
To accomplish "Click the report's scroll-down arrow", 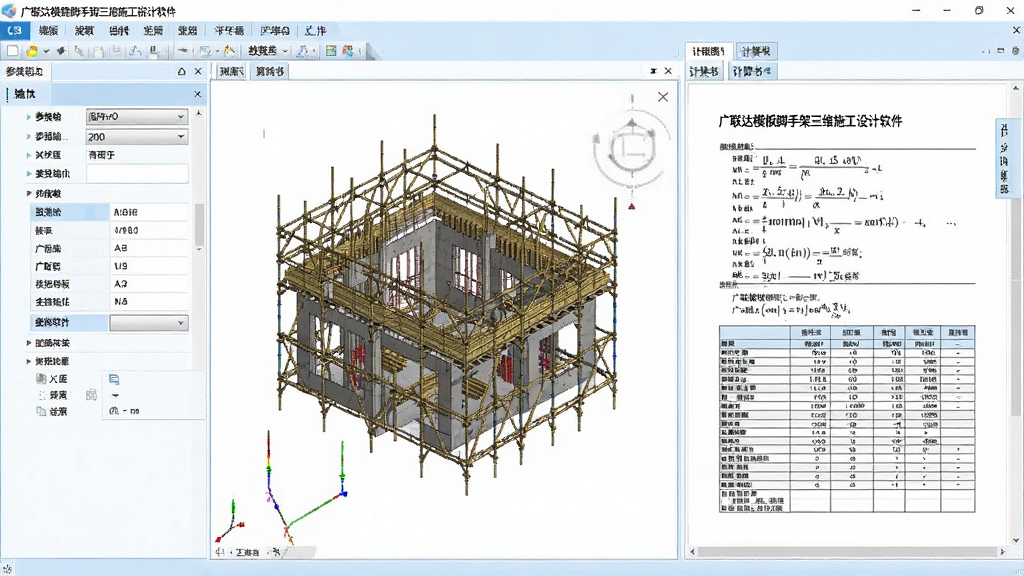I will coord(1016,540).
